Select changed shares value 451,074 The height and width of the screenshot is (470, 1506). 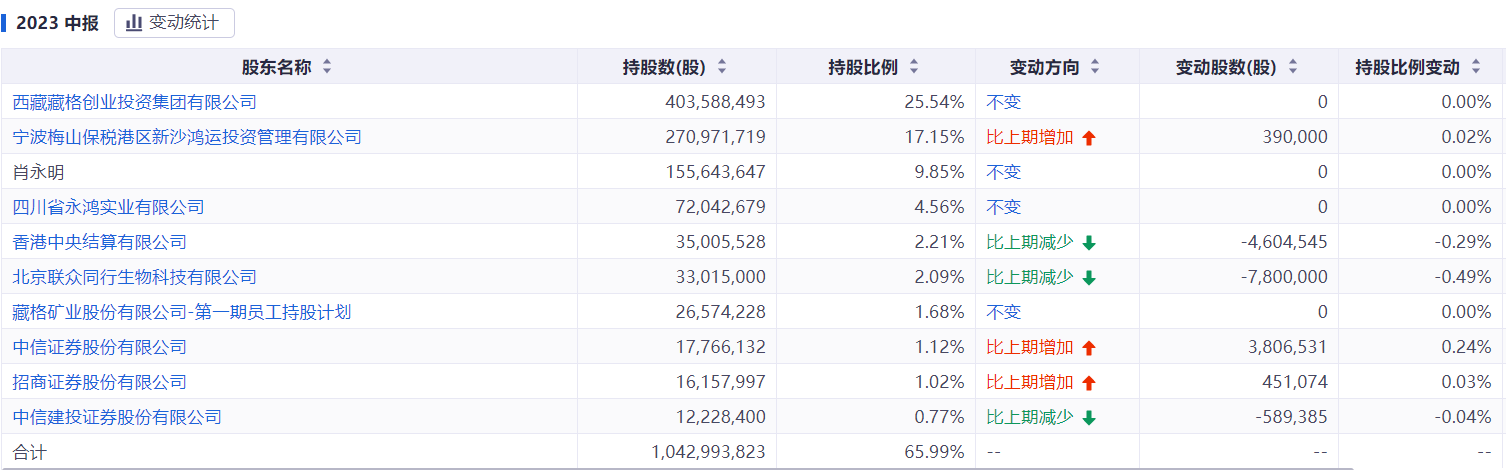pyautogui.click(x=1297, y=382)
